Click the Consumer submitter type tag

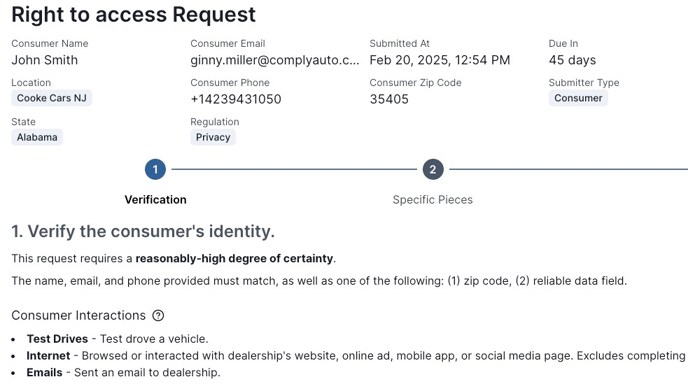[578, 98]
